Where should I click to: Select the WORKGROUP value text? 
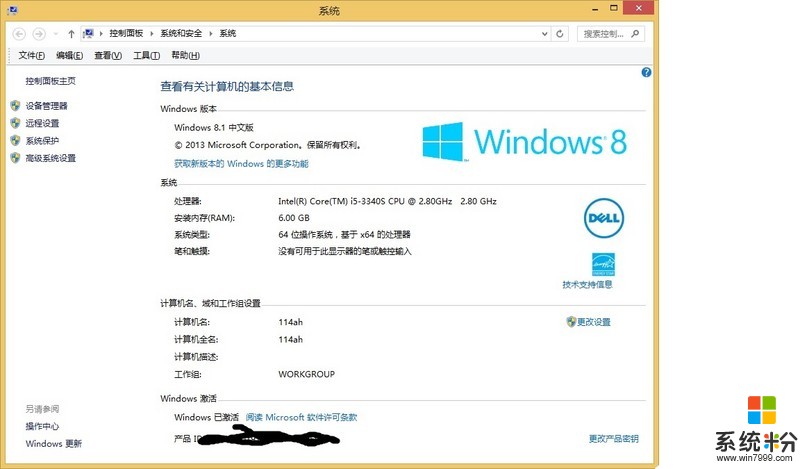coord(307,374)
